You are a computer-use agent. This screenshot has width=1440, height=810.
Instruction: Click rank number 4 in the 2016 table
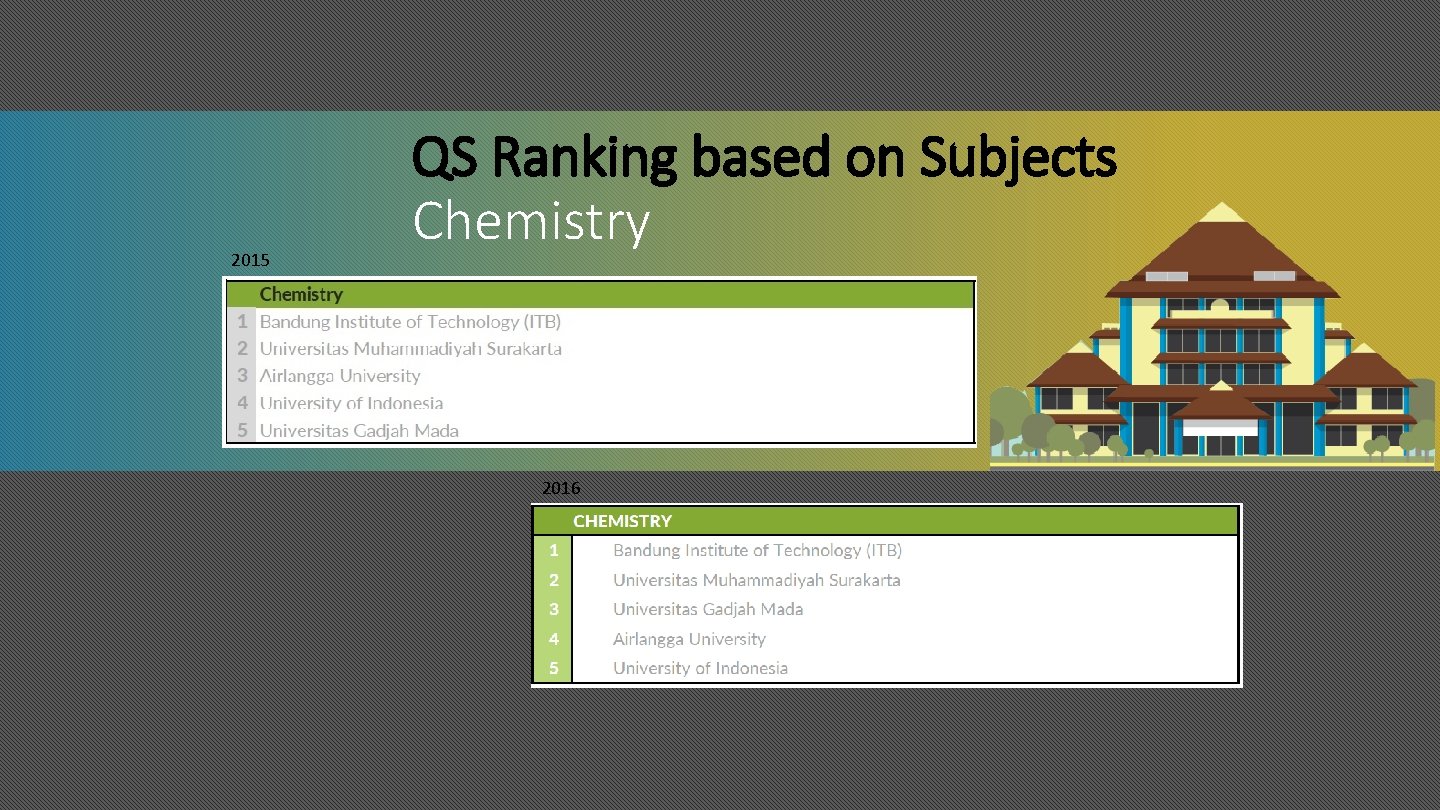pos(554,639)
